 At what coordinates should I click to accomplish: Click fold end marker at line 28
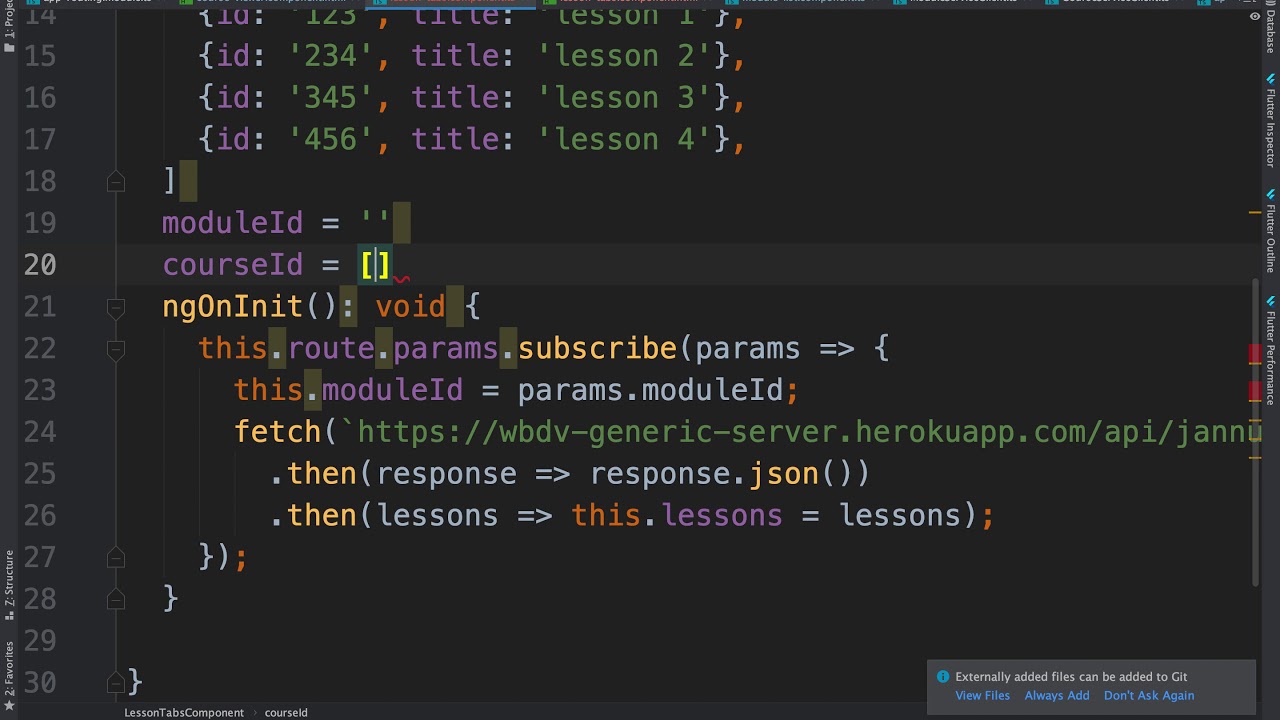coord(116,599)
